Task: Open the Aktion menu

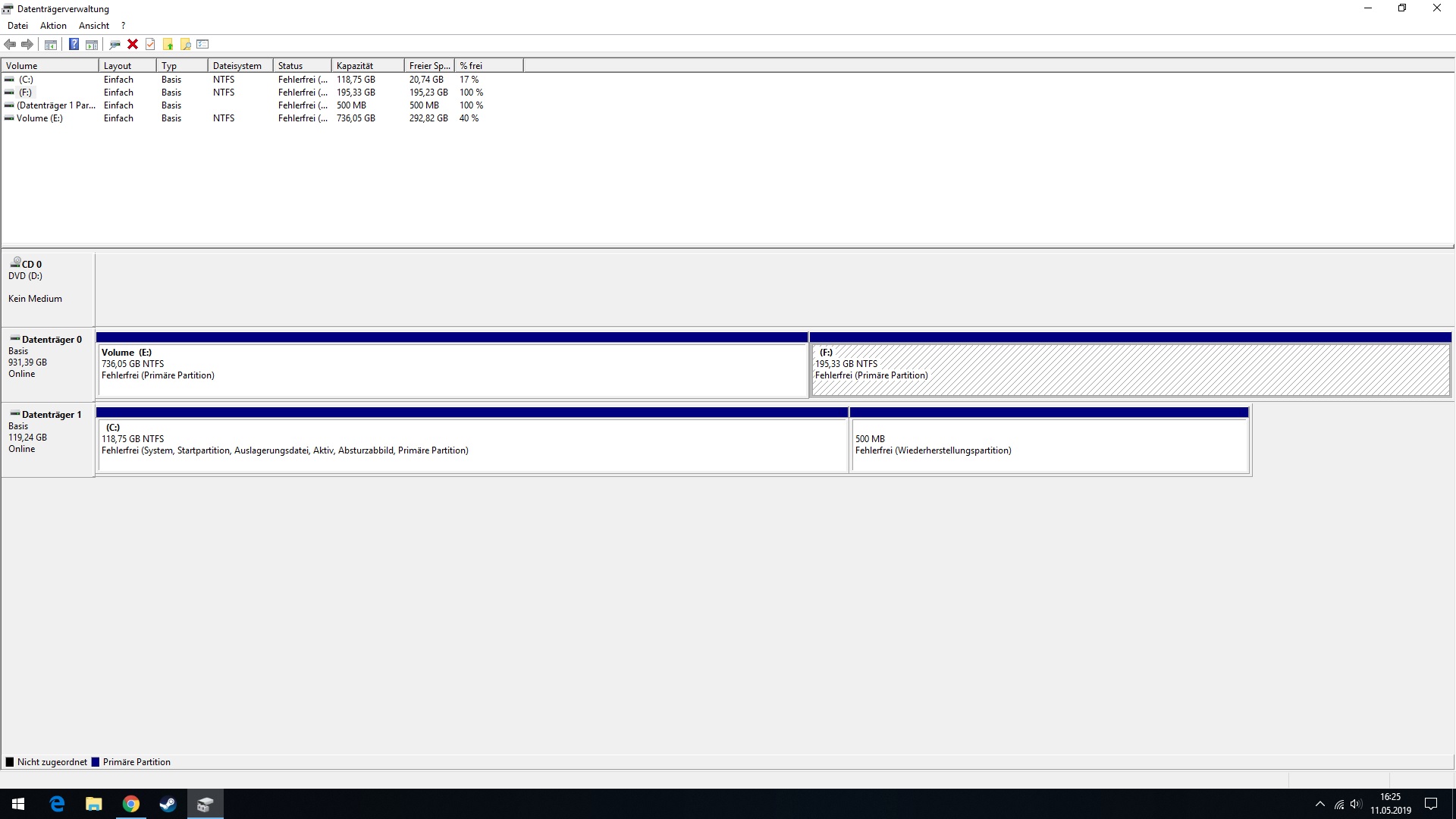Action: 53,26
